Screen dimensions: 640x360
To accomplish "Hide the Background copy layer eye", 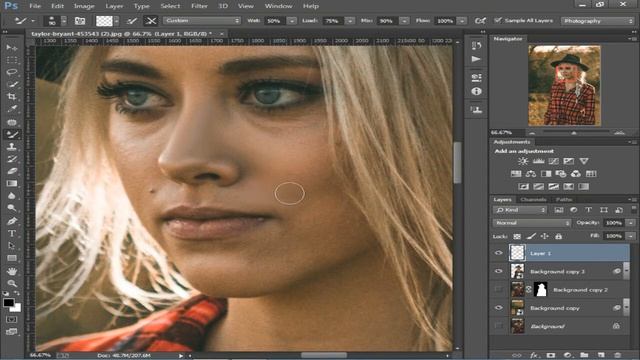I will coord(499,308).
